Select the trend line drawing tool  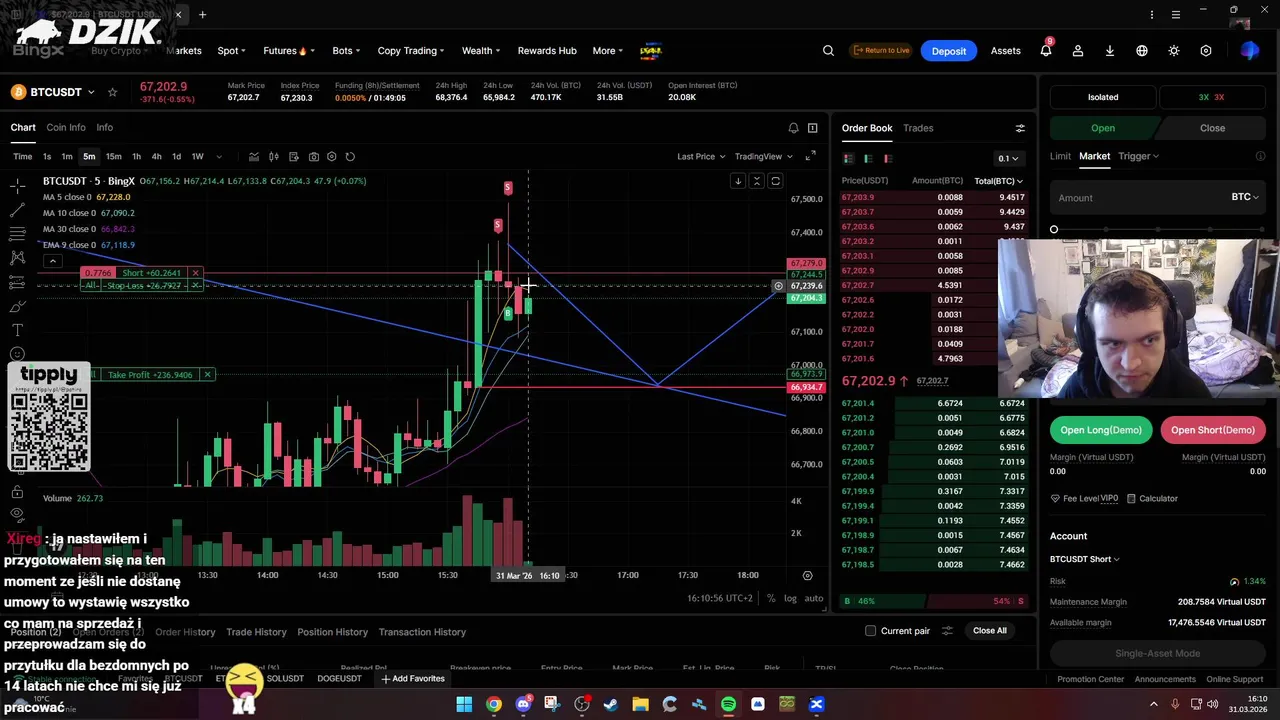point(17,210)
